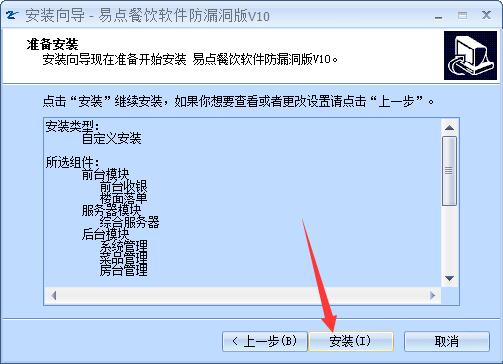Image resolution: width=503 pixels, height=364 pixels.
Task: Select the 综合服务器 component line
Action: (129, 223)
